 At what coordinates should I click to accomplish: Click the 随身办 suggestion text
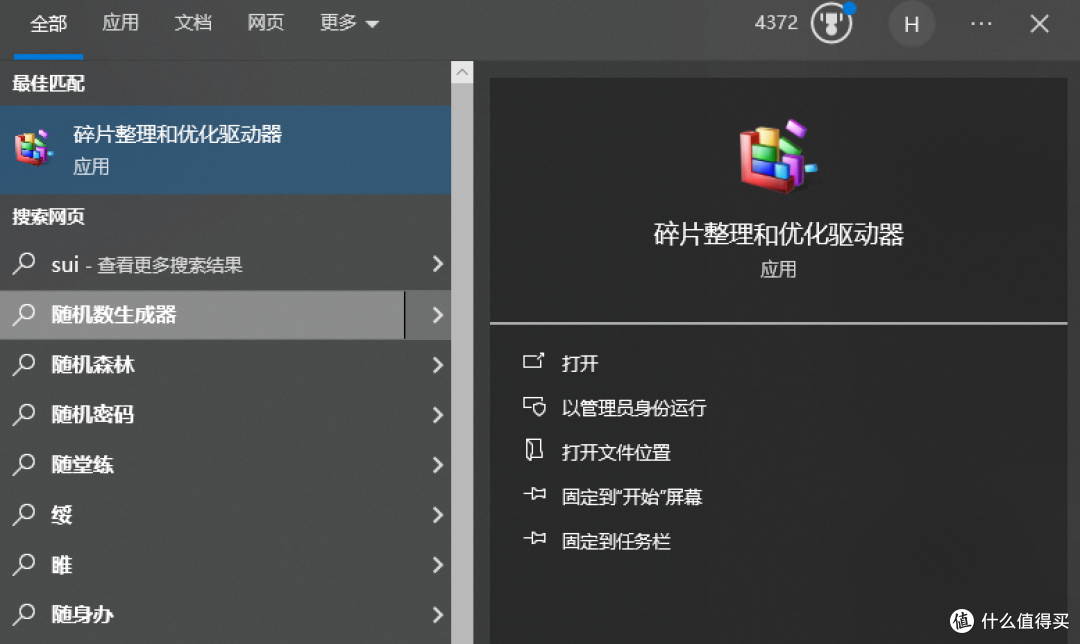tap(83, 614)
